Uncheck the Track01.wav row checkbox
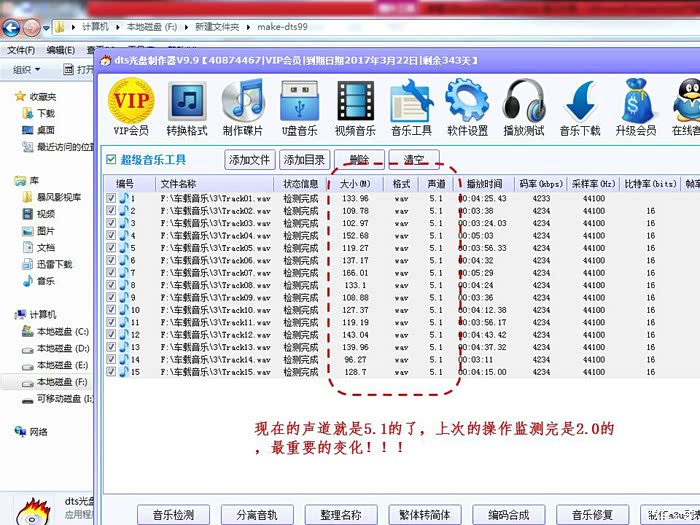700x525 pixels. tap(111, 199)
